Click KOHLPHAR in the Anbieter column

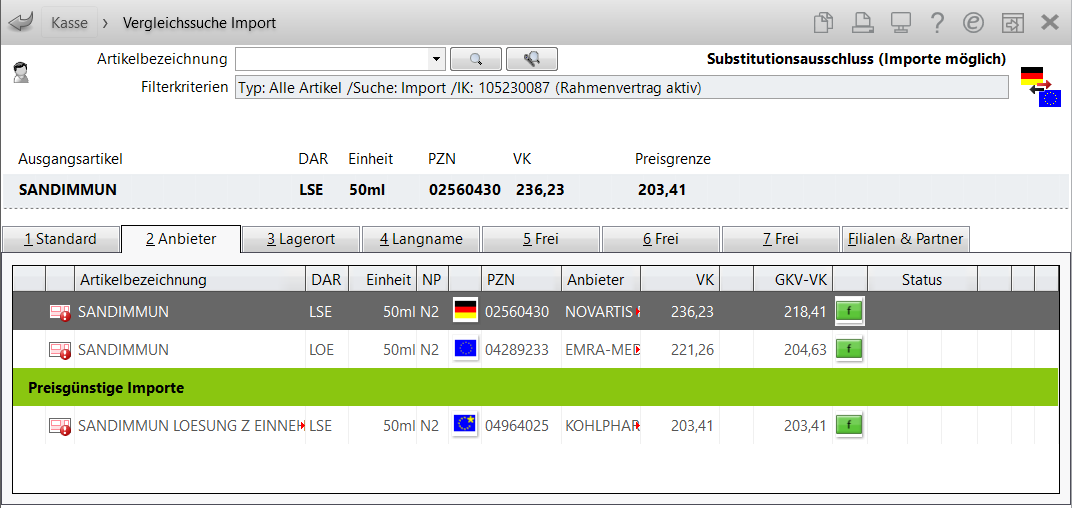coord(602,425)
